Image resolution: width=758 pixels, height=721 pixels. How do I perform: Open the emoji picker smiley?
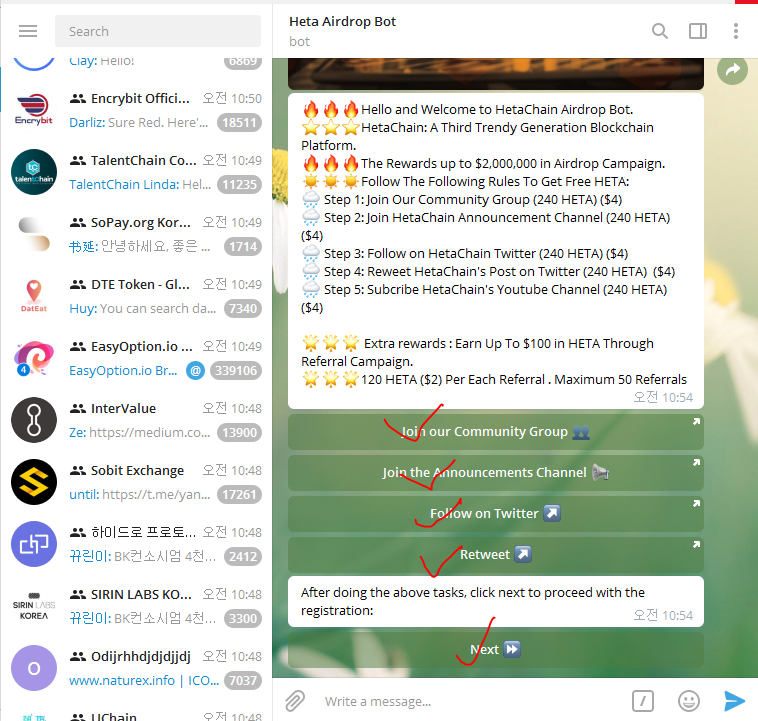point(688,701)
